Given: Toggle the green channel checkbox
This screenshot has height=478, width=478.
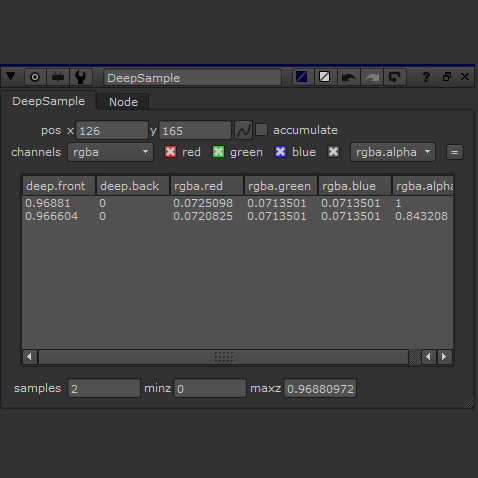Looking at the screenshot, I should (x=218, y=152).
